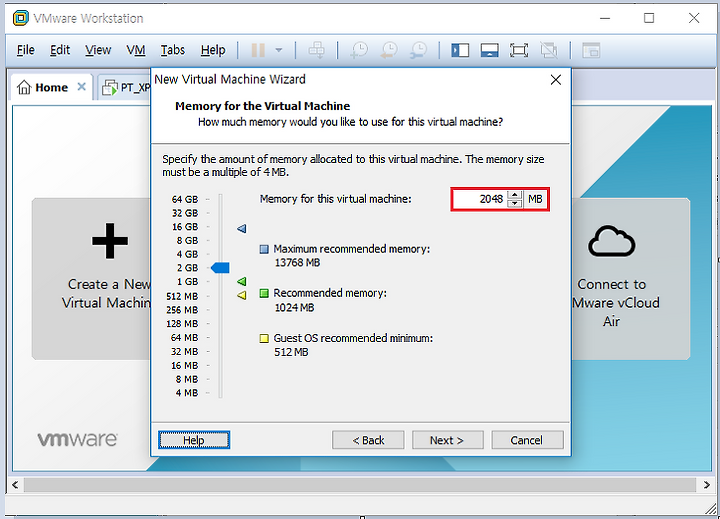Click the blue memory slider thumb at 2 GB
Image resolution: width=720 pixels, height=519 pixels.
(x=220, y=268)
